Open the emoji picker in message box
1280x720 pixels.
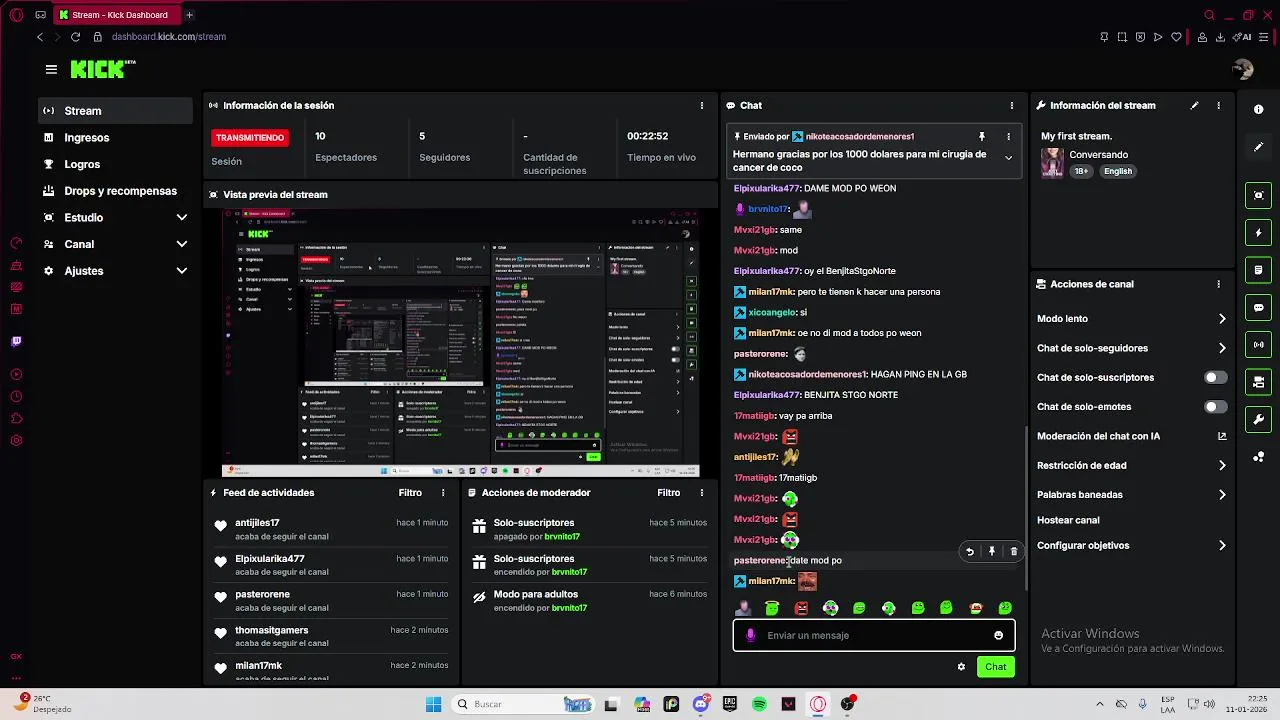pos(998,635)
